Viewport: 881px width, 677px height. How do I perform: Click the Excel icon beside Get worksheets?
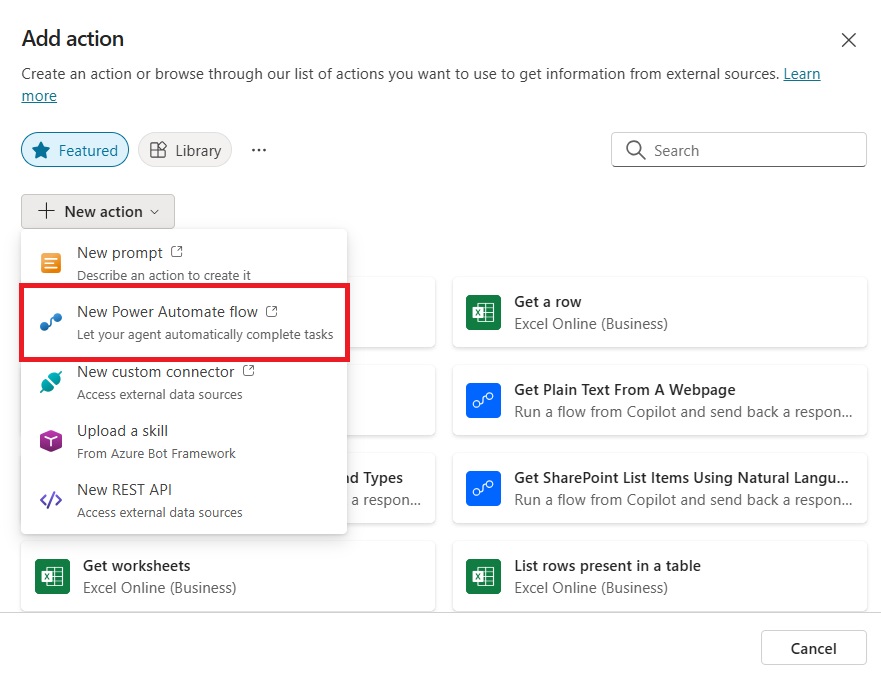click(52, 576)
